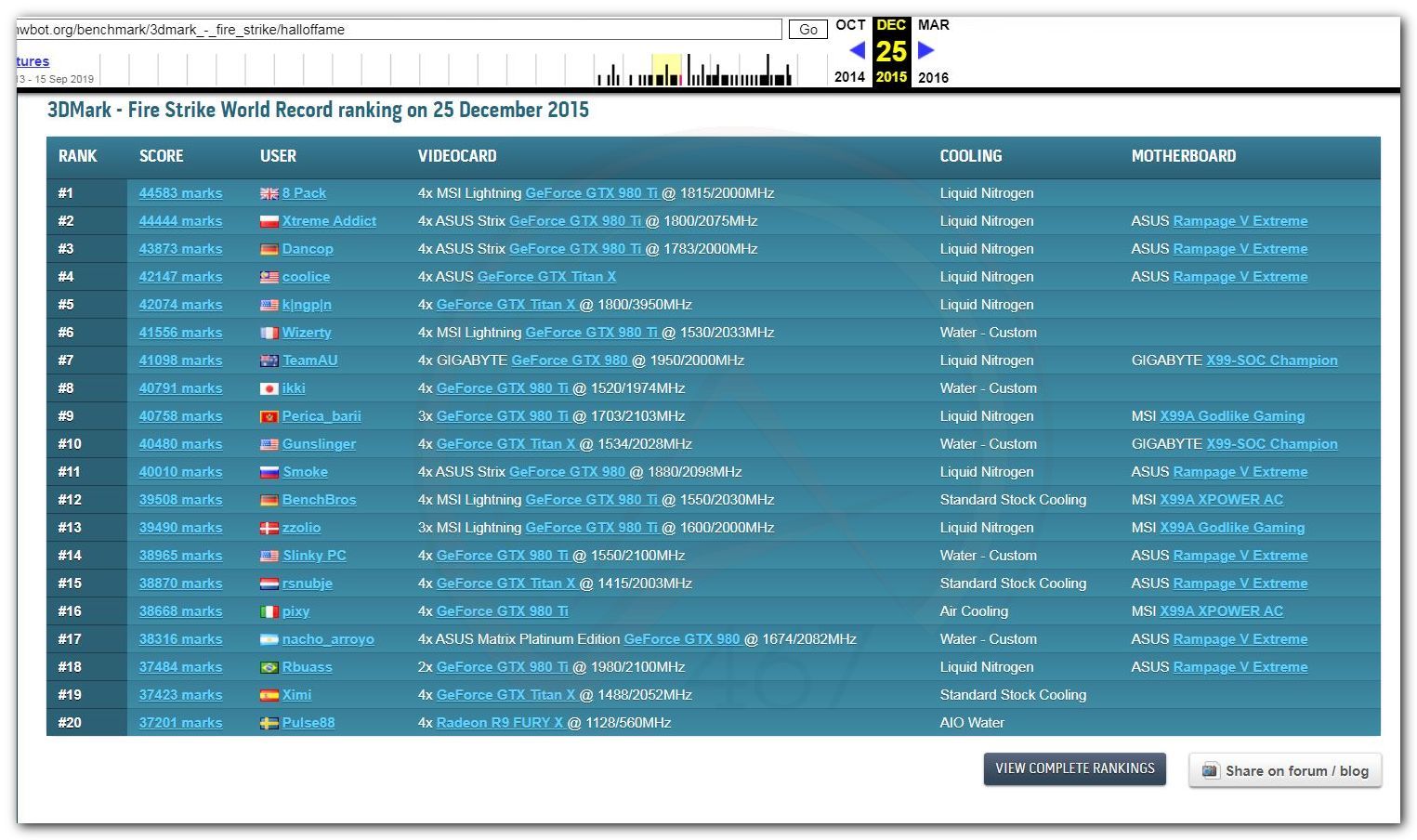
Task: Open the 44583 marks score link
Action: (x=180, y=193)
